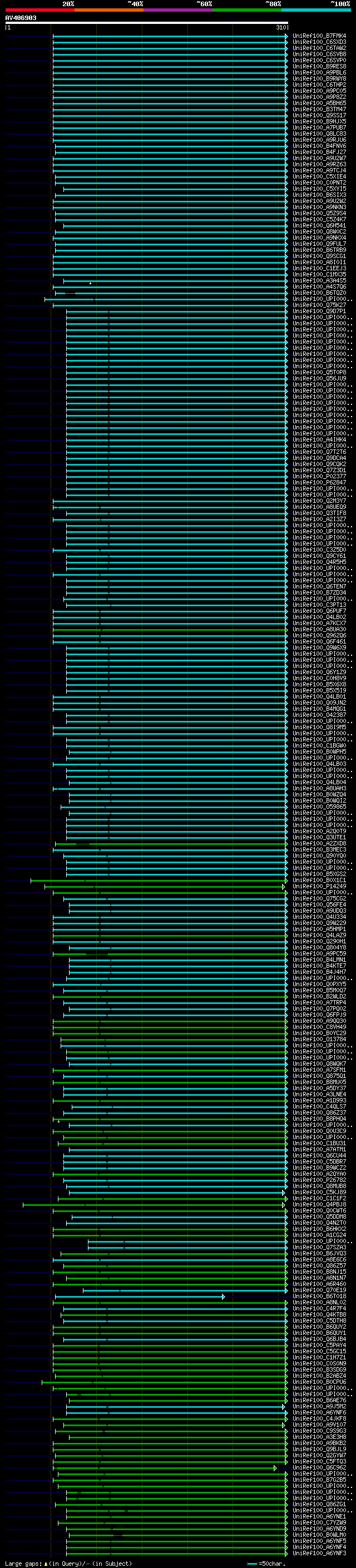This screenshot has width=356, height=1568.
Task: Select label UniRef100_A9RZ63
Action: tap(319, 164)
